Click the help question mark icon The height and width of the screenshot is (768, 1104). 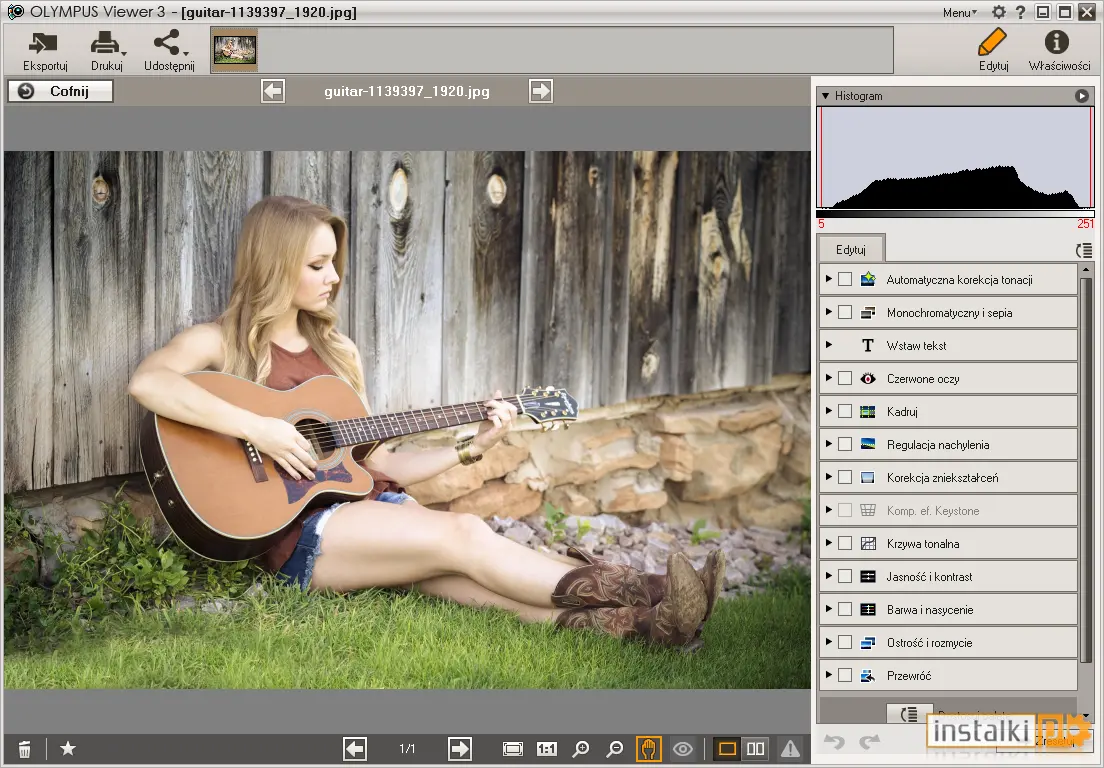click(1020, 12)
